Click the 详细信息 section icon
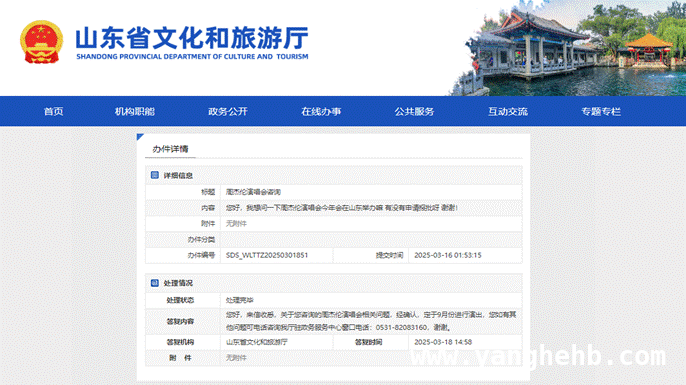Viewport: 686px width, 385px height. 154,175
